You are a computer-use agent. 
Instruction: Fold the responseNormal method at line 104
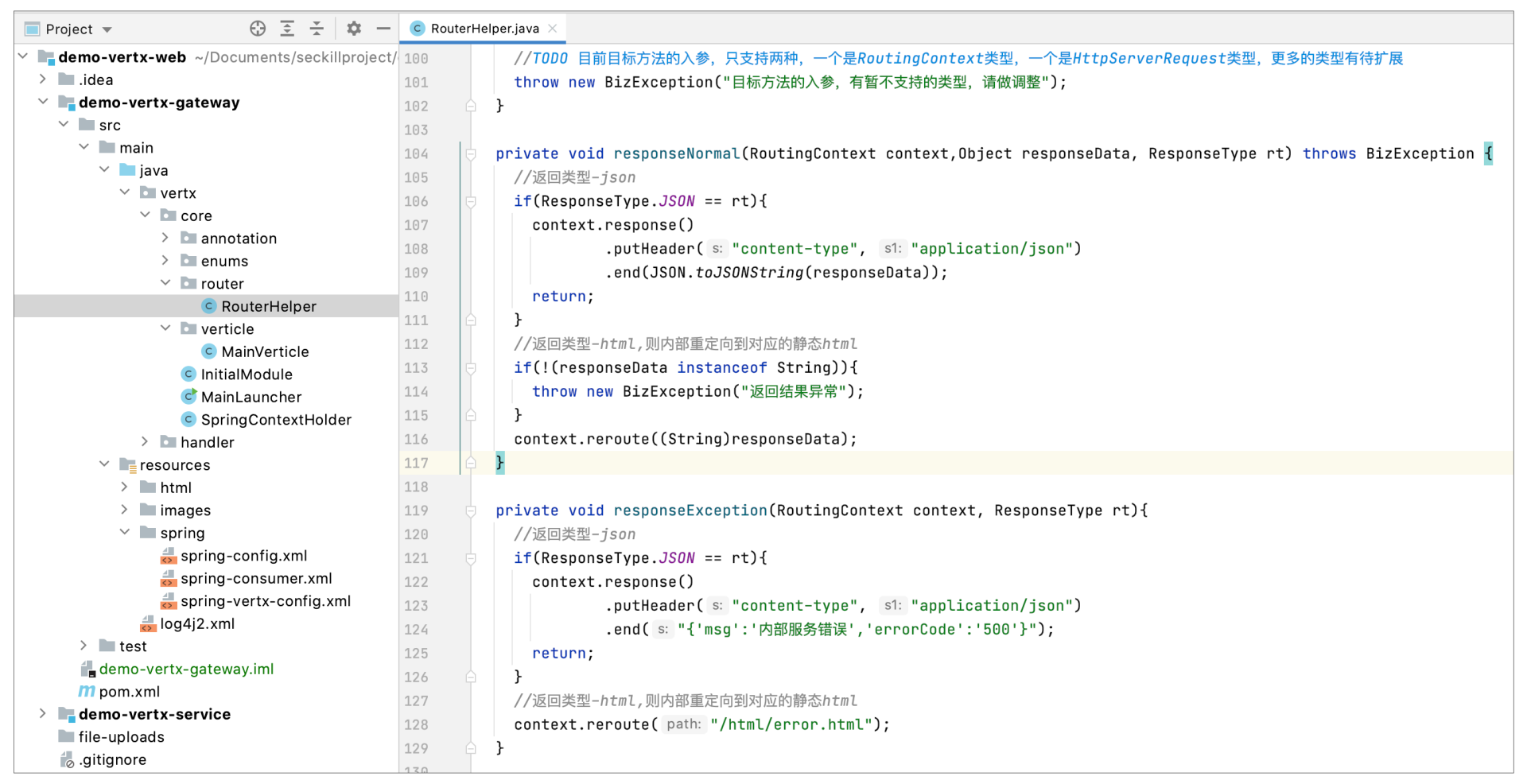click(x=471, y=154)
